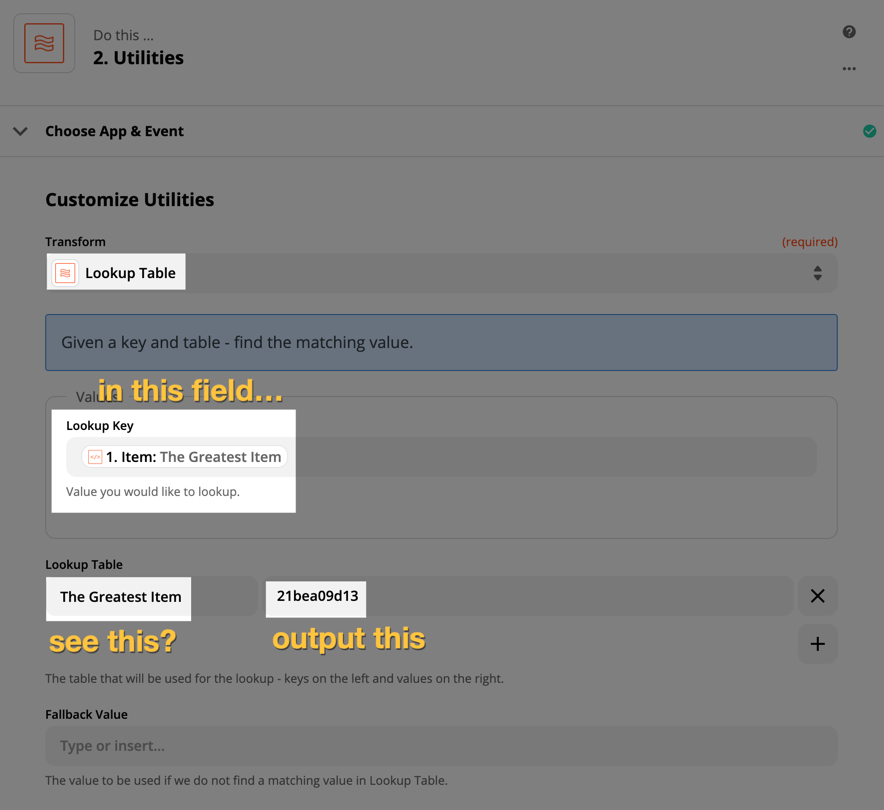The height and width of the screenshot is (810, 884).
Task: Open the help question mark icon
Action: pos(849,32)
